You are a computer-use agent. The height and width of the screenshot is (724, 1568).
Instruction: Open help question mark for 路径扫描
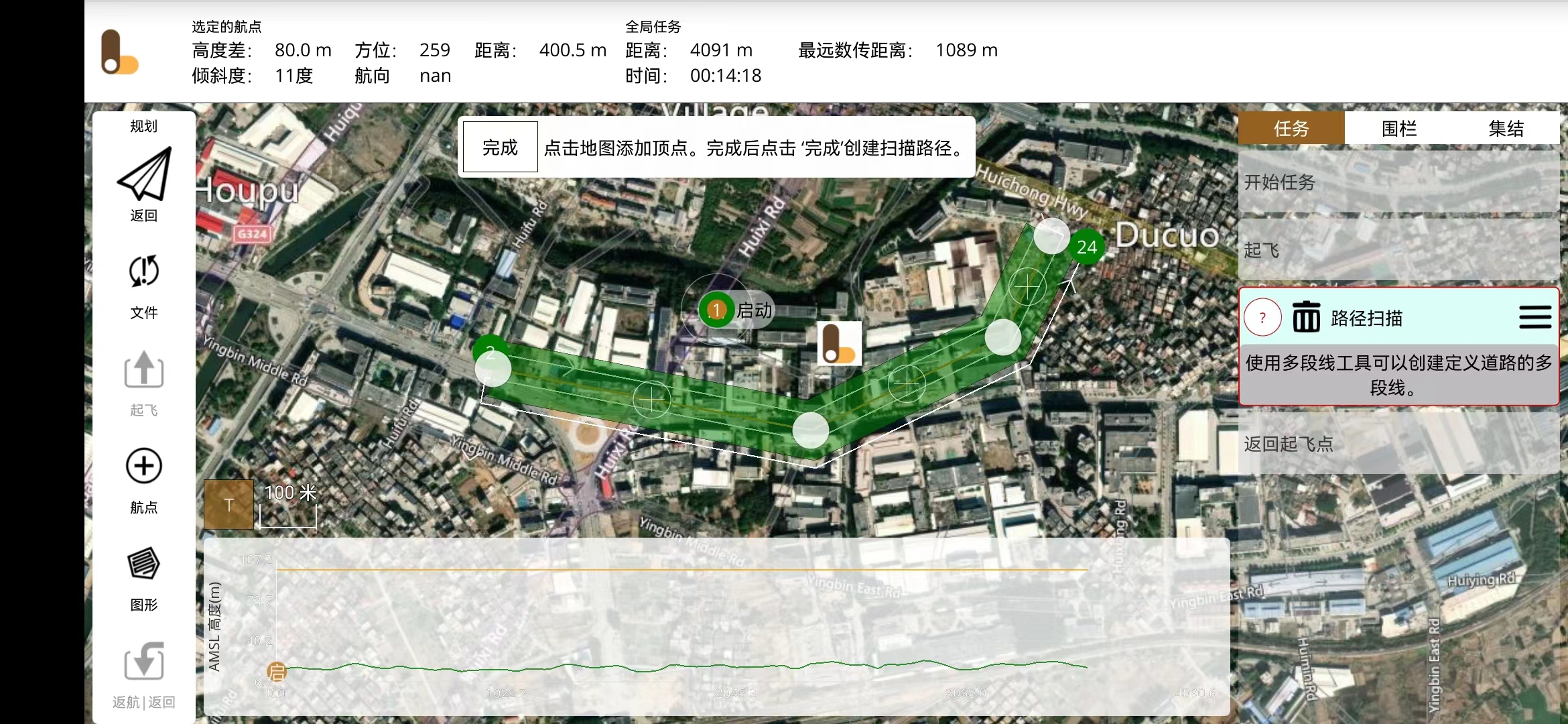(1262, 317)
